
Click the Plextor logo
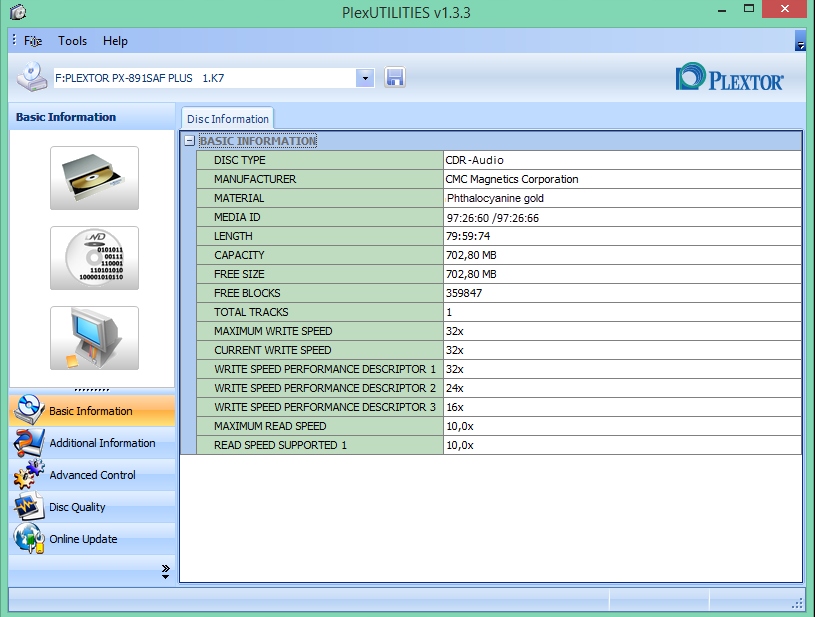coord(730,79)
